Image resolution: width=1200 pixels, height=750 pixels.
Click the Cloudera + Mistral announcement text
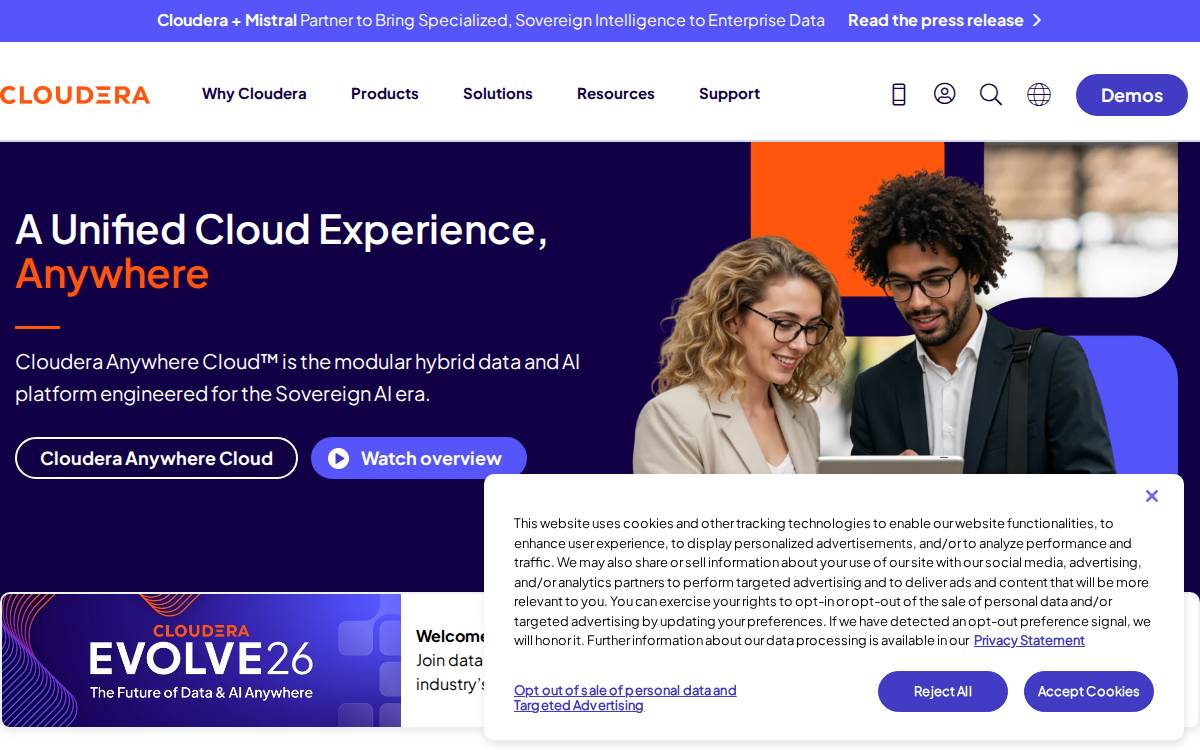[x=491, y=20]
